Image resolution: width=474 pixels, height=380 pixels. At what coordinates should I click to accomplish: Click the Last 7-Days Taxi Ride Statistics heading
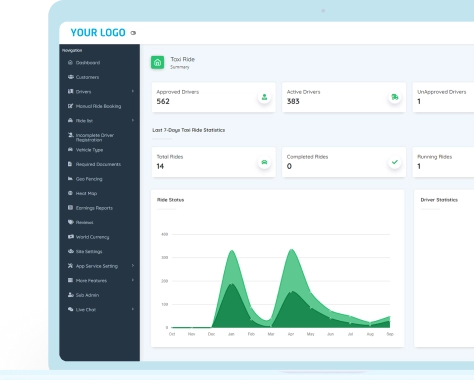tap(189, 130)
